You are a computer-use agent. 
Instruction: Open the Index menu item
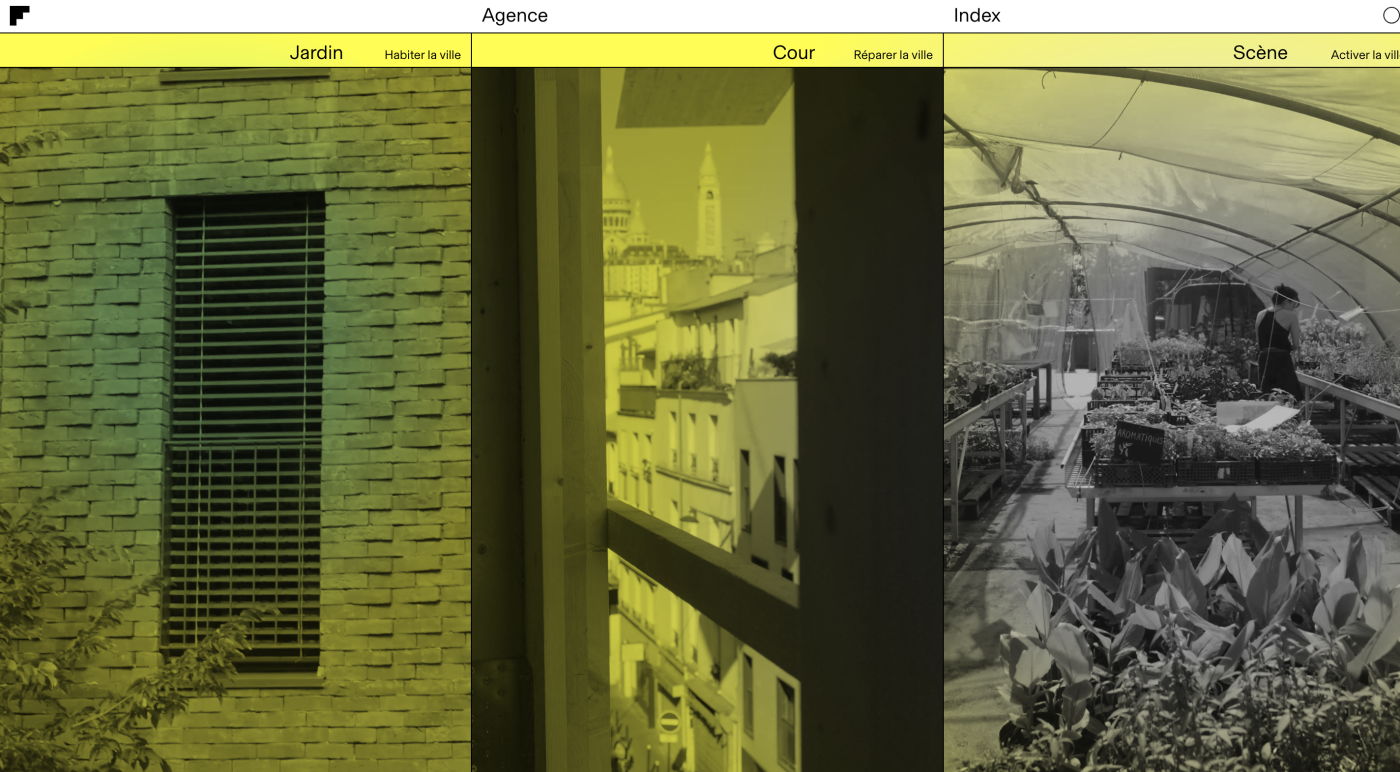coord(976,15)
